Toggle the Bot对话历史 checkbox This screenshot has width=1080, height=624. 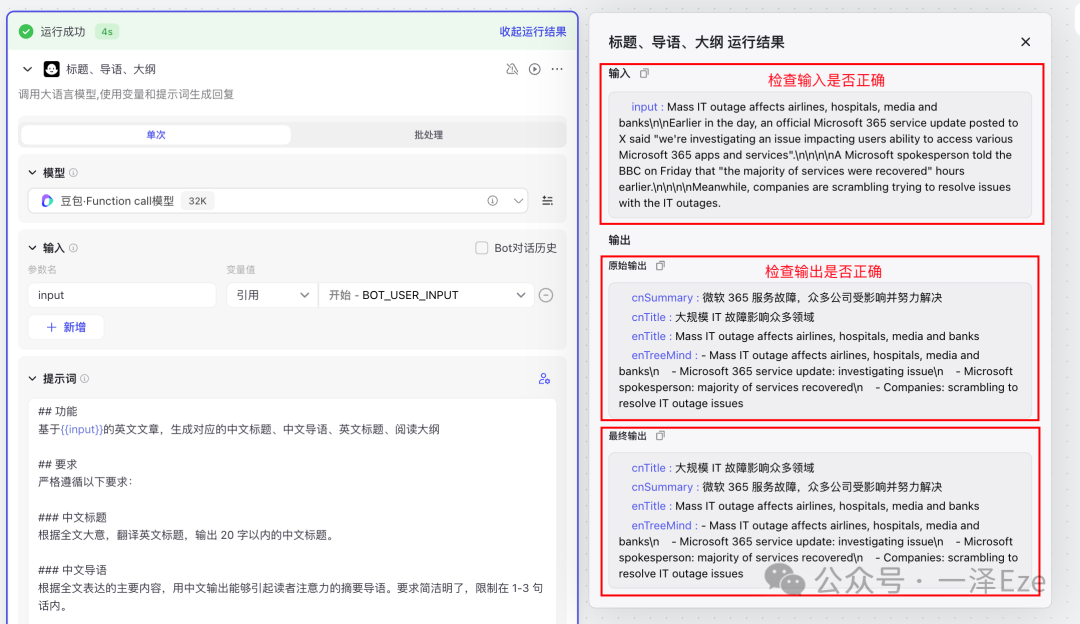(482, 248)
